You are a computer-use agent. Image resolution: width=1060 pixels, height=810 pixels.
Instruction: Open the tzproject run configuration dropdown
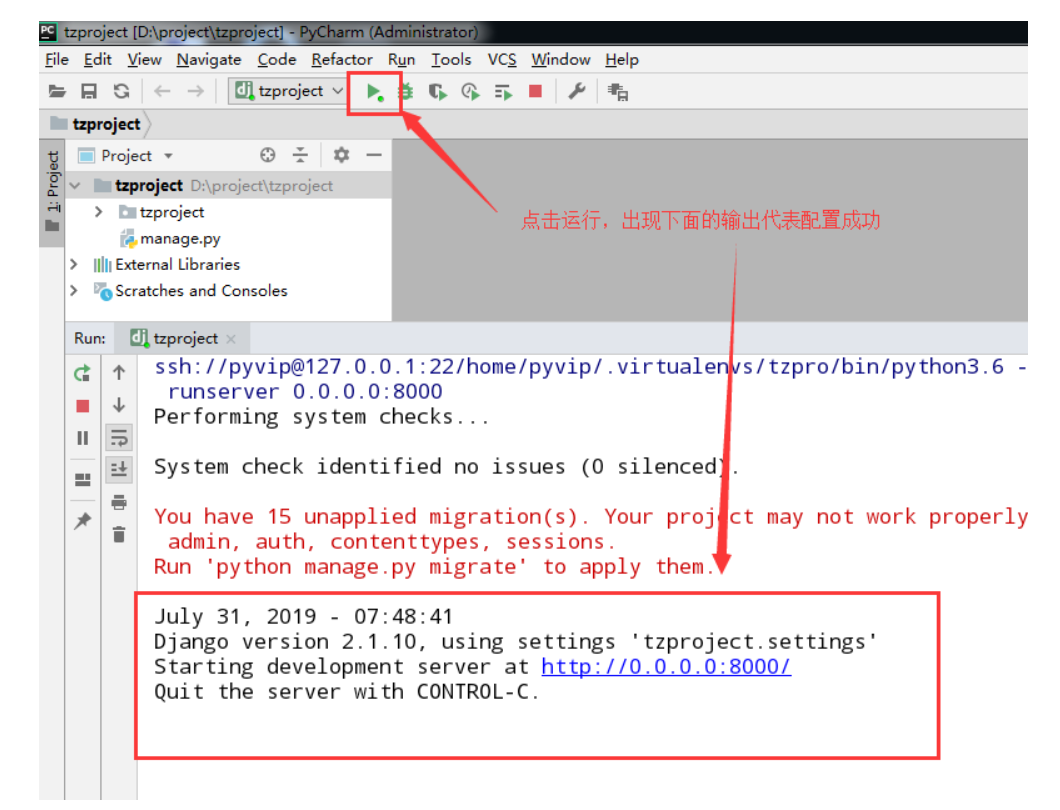(289, 91)
